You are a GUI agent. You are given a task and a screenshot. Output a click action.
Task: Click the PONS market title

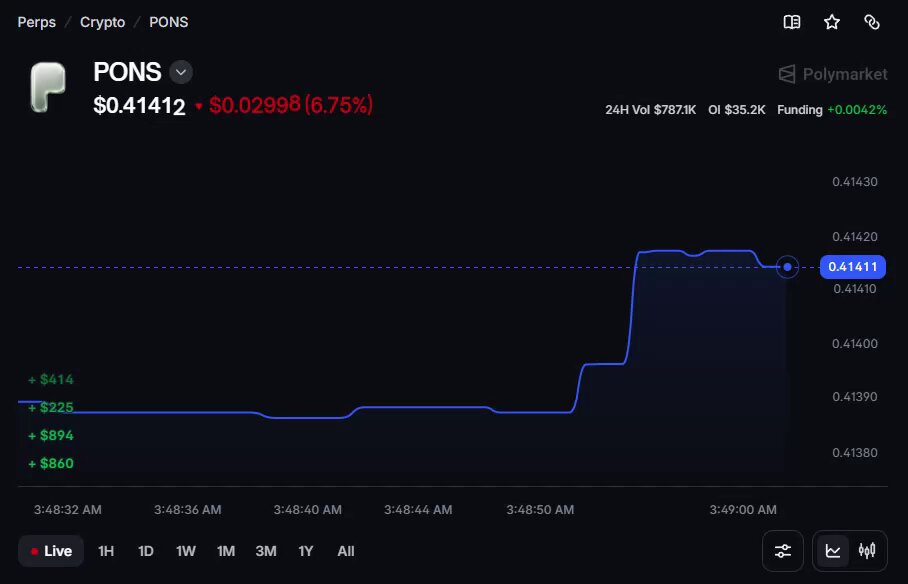point(127,72)
